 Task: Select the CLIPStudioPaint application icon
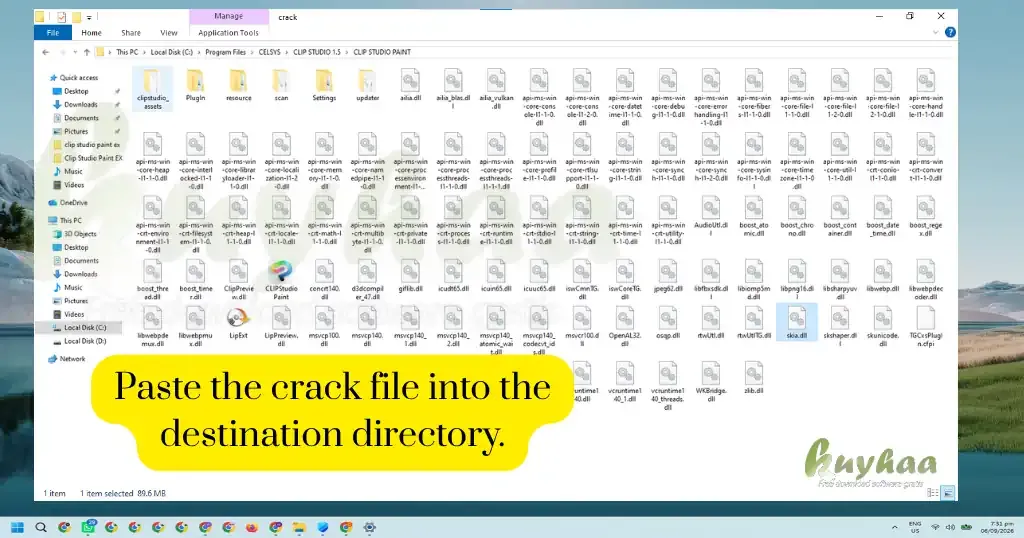point(281,279)
